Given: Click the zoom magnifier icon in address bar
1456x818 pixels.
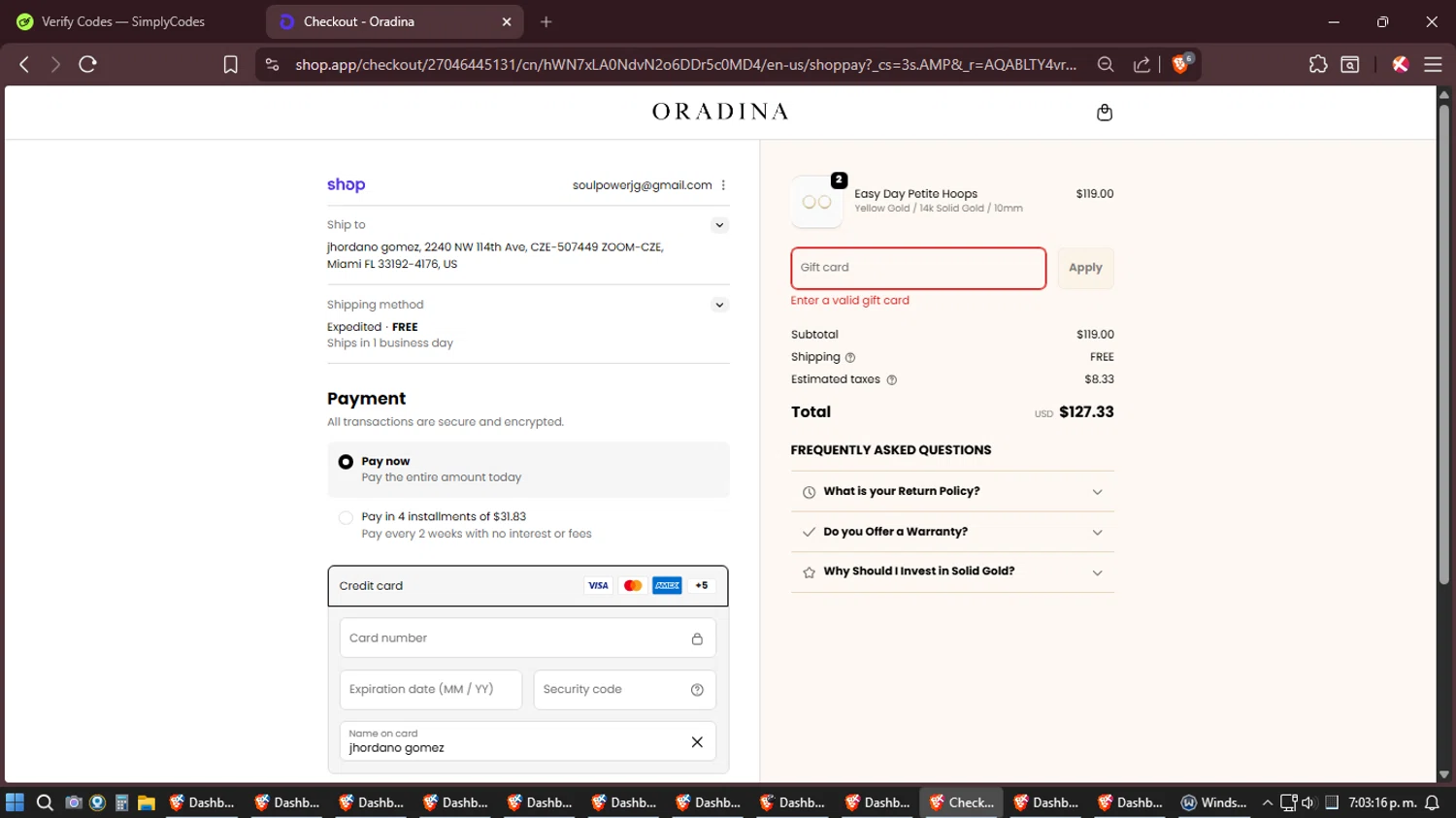Looking at the screenshot, I should [x=1105, y=64].
